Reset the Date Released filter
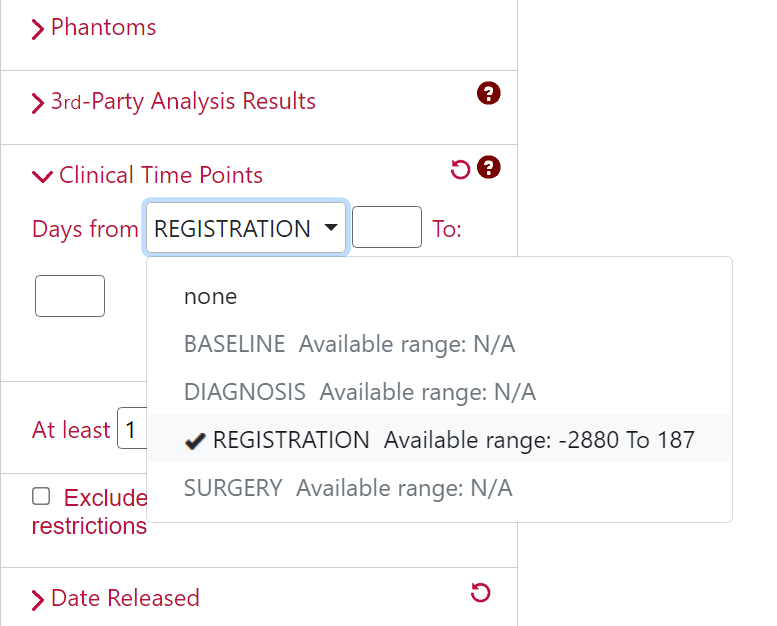The width and height of the screenshot is (777, 626). click(480, 592)
